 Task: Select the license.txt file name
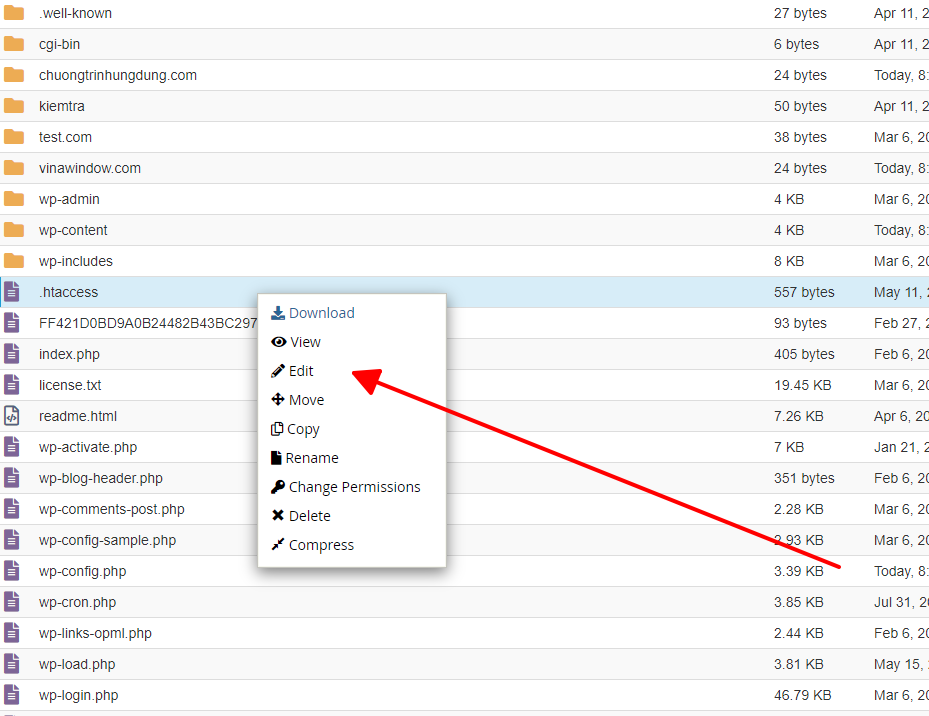click(x=70, y=385)
